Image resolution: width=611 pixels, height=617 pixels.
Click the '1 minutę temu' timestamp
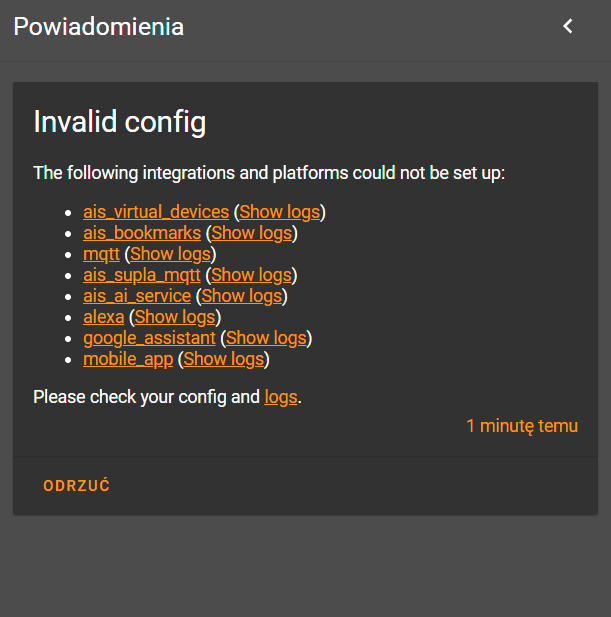(x=522, y=426)
